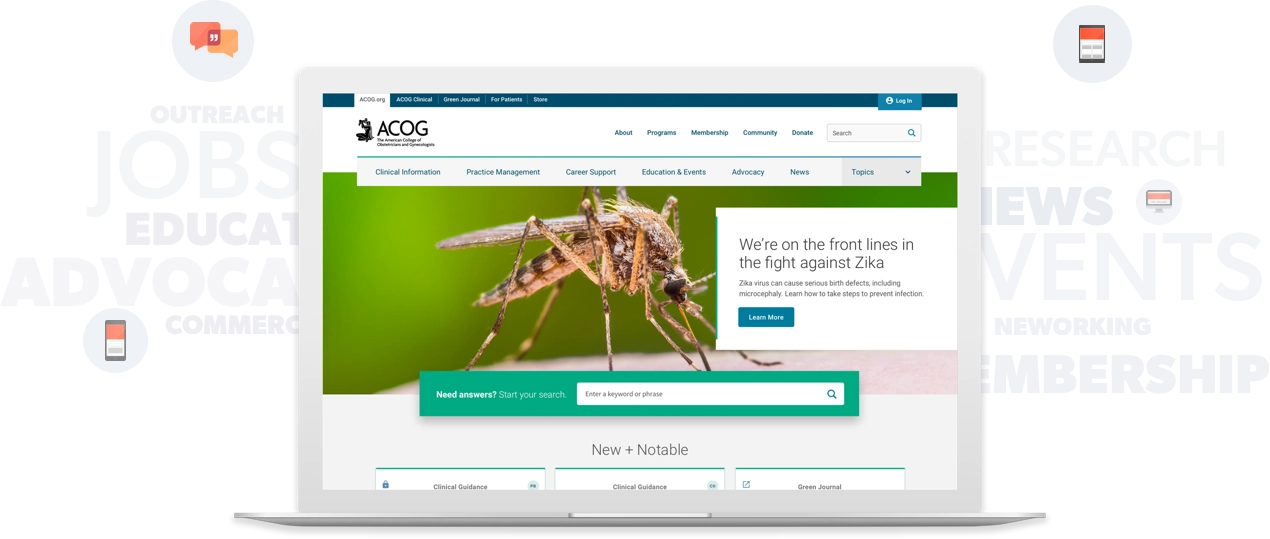1270x539 pixels.
Task: Open the Education & Events menu
Action: click(673, 172)
